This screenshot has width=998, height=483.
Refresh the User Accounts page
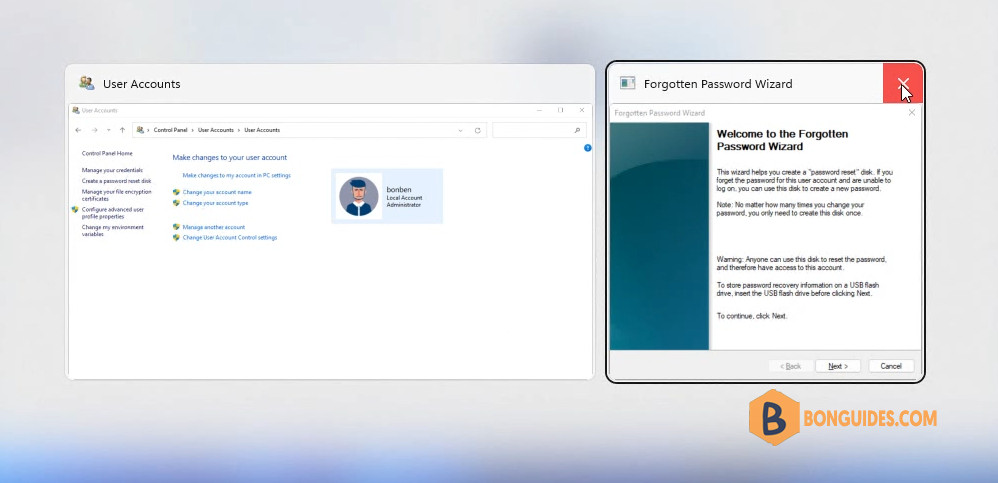(x=477, y=130)
